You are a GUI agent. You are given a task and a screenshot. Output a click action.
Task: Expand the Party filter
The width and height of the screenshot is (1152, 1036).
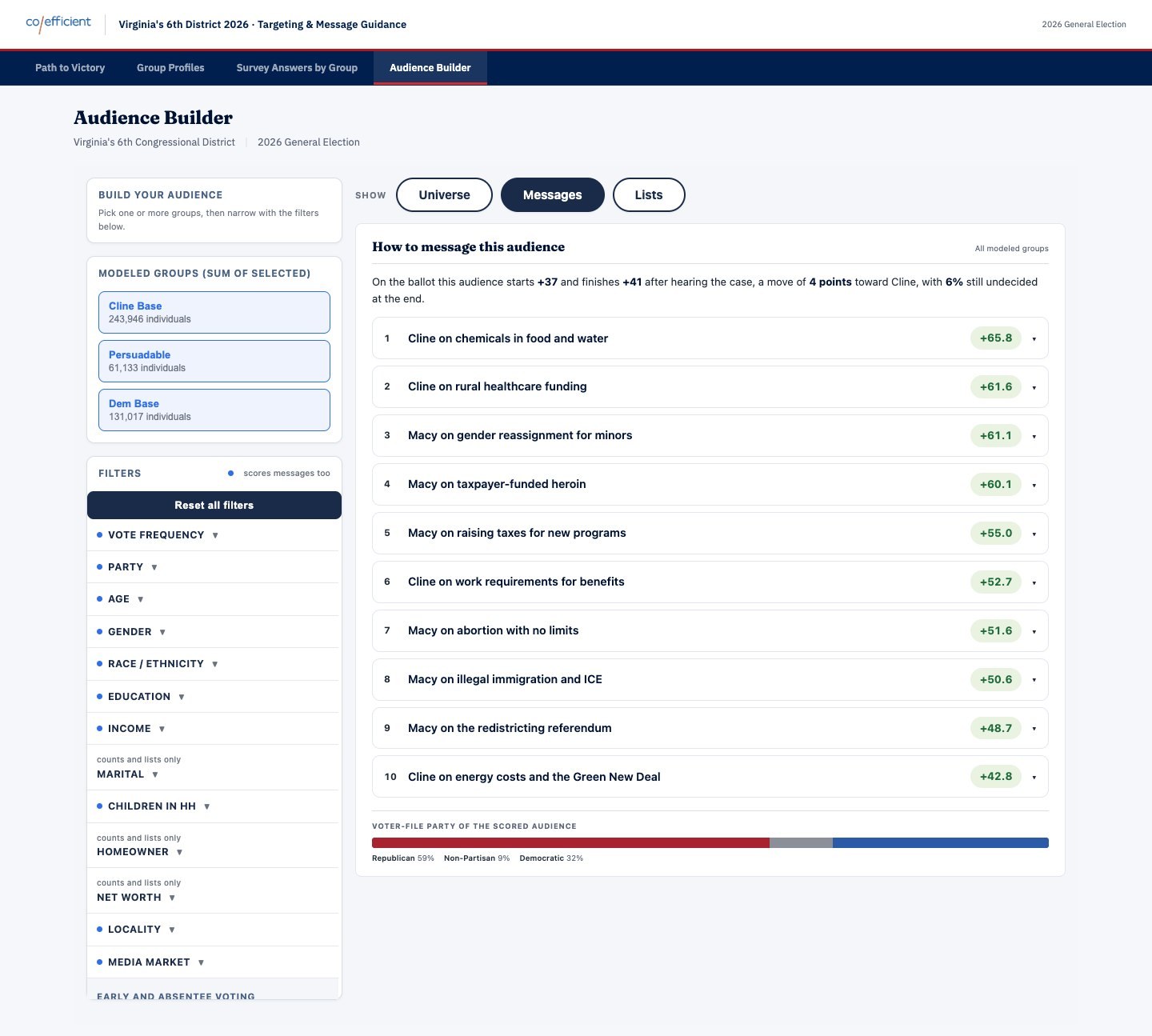click(x=214, y=566)
